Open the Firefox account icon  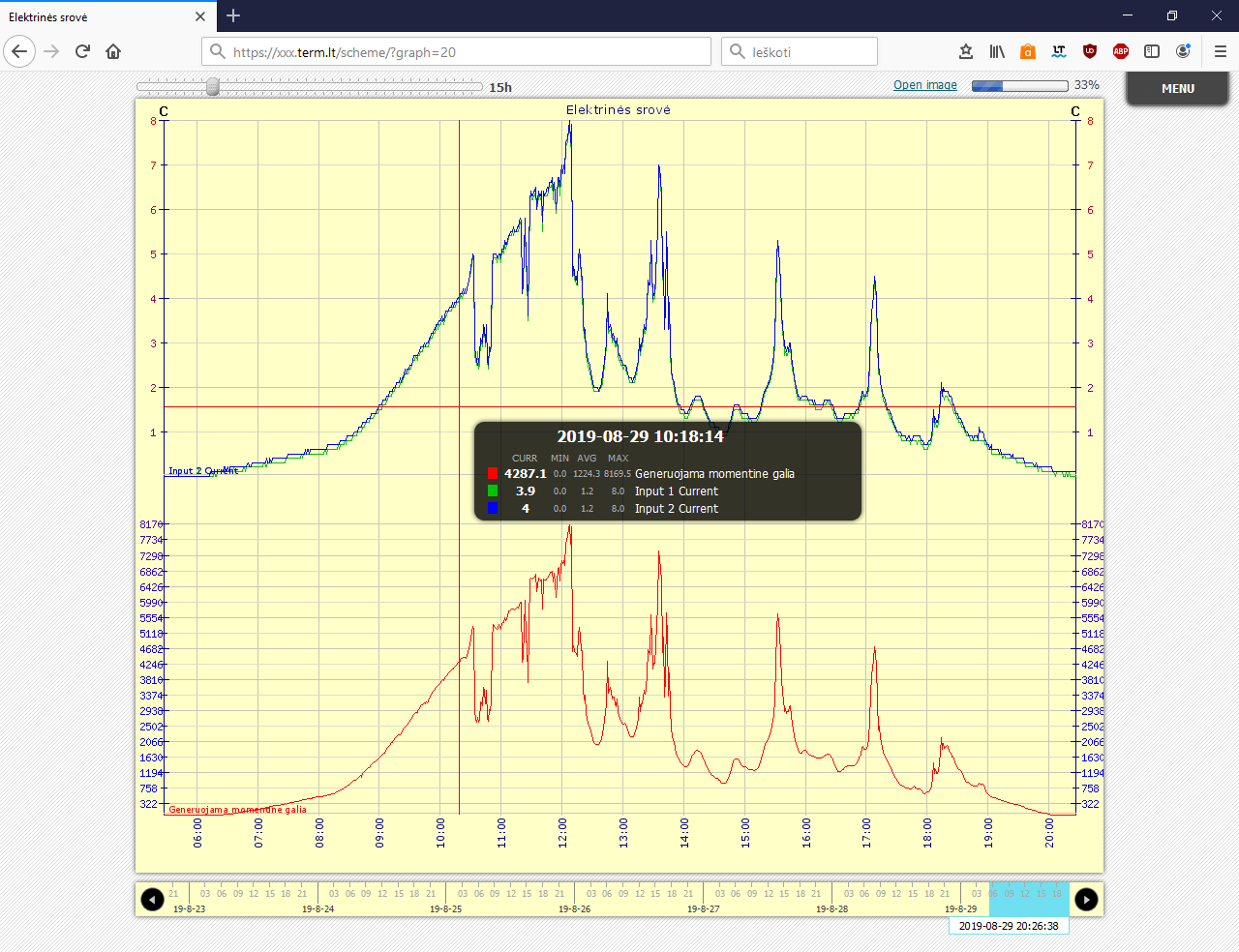click(1183, 51)
